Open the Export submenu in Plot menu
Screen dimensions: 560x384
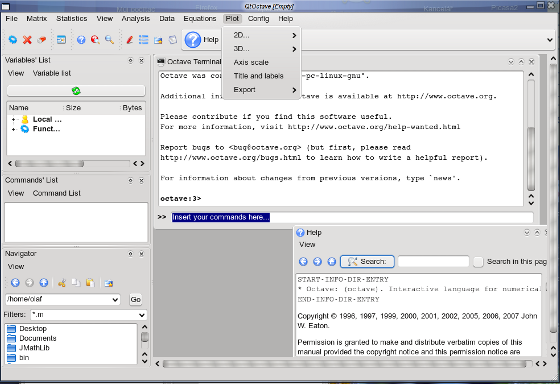click(x=261, y=90)
